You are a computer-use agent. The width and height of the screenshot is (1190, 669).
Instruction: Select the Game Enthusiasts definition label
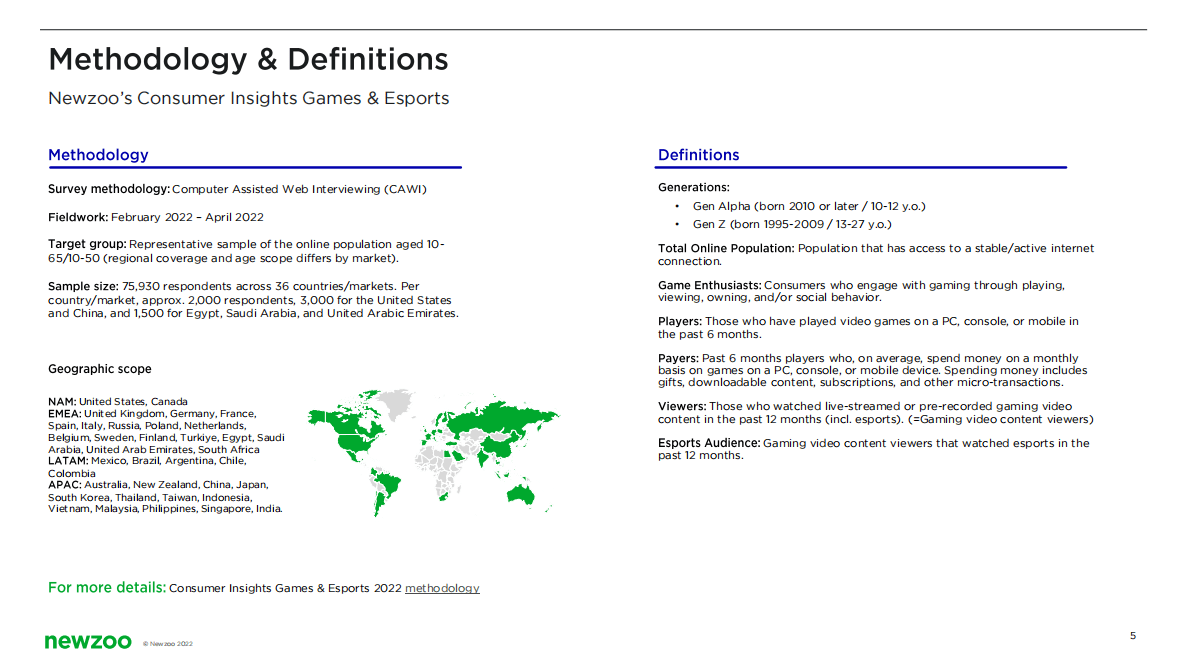[709, 285]
